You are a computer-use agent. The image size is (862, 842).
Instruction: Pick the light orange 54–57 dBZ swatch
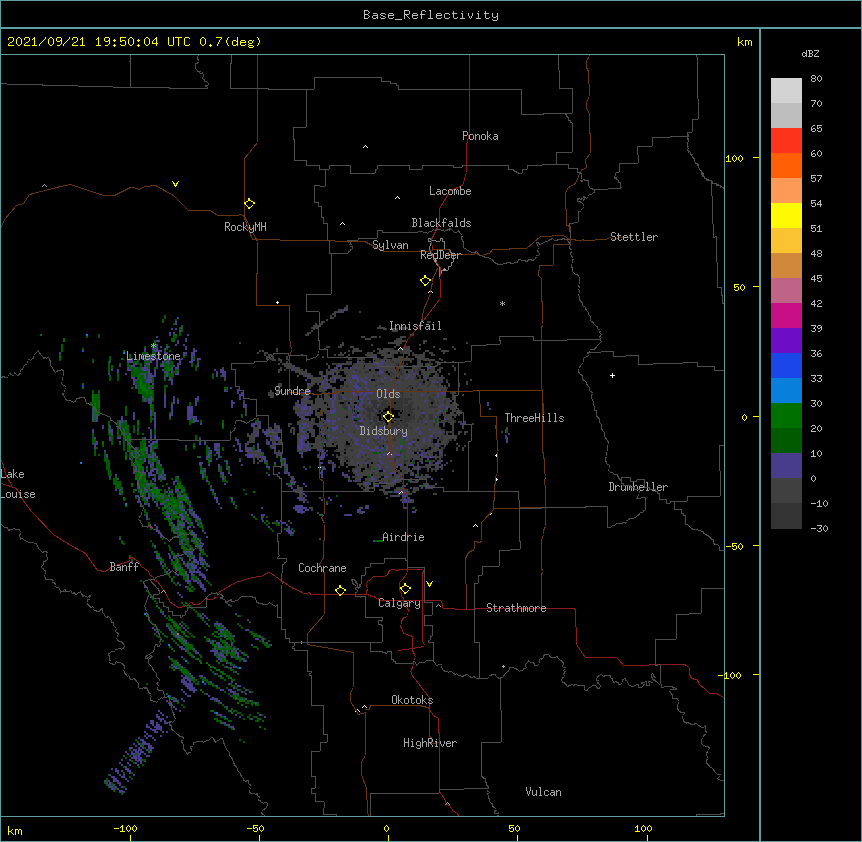pos(786,191)
